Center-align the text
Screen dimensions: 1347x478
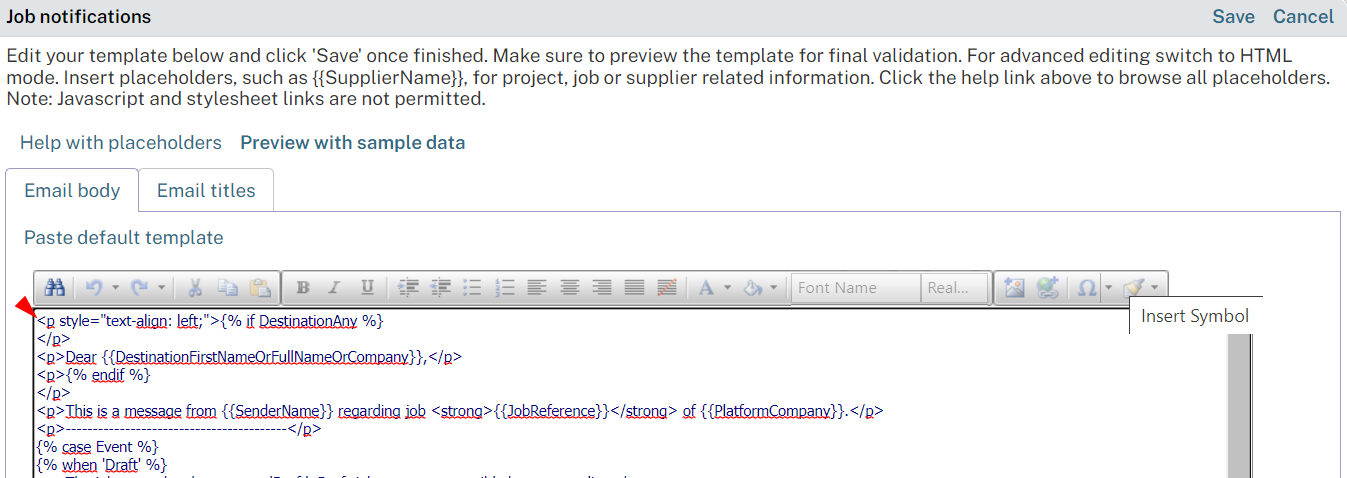click(569, 288)
